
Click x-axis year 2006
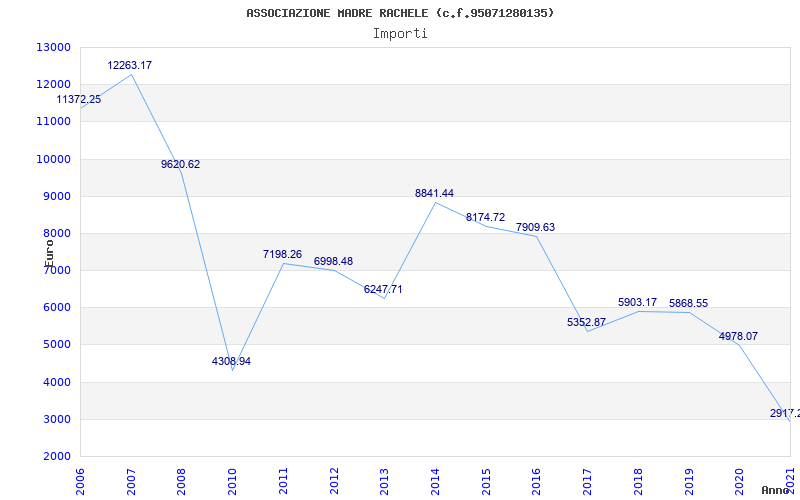pos(80,482)
